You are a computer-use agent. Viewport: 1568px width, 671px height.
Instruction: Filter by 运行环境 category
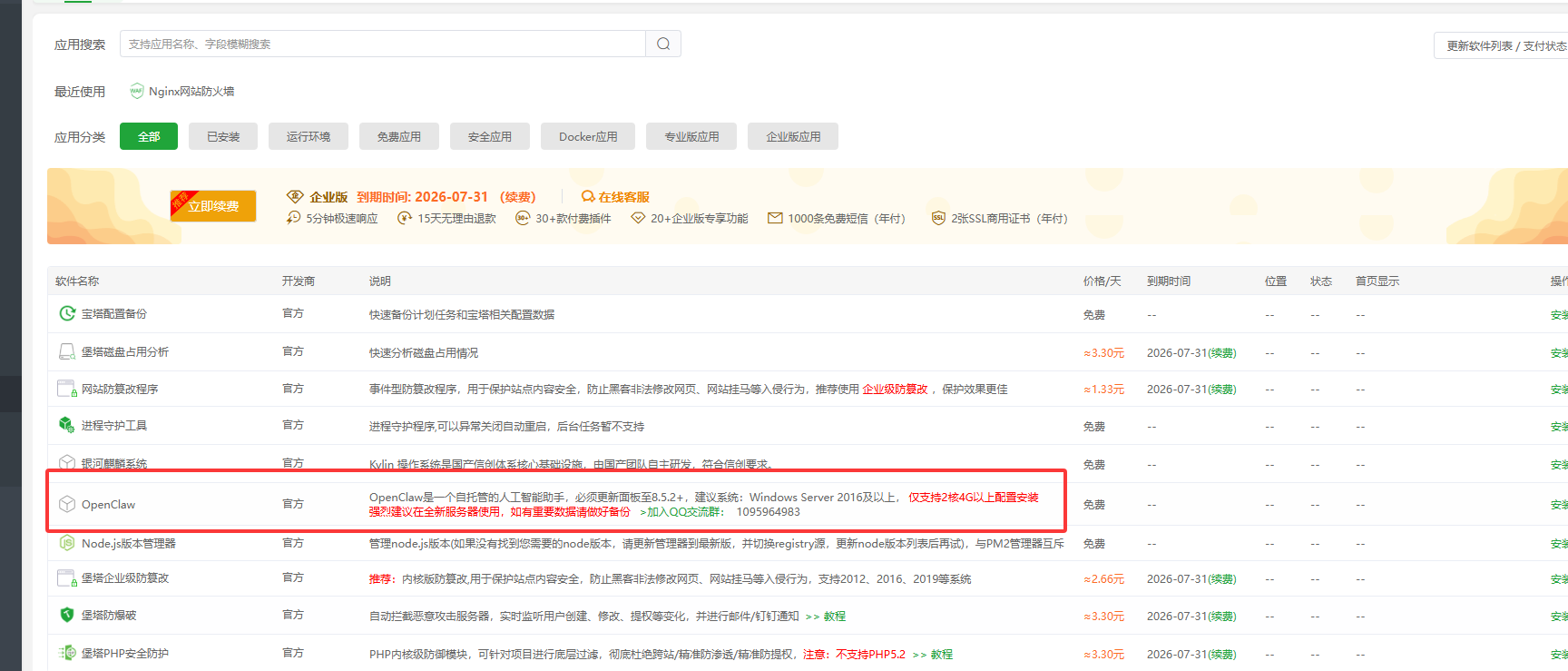click(x=309, y=137)
